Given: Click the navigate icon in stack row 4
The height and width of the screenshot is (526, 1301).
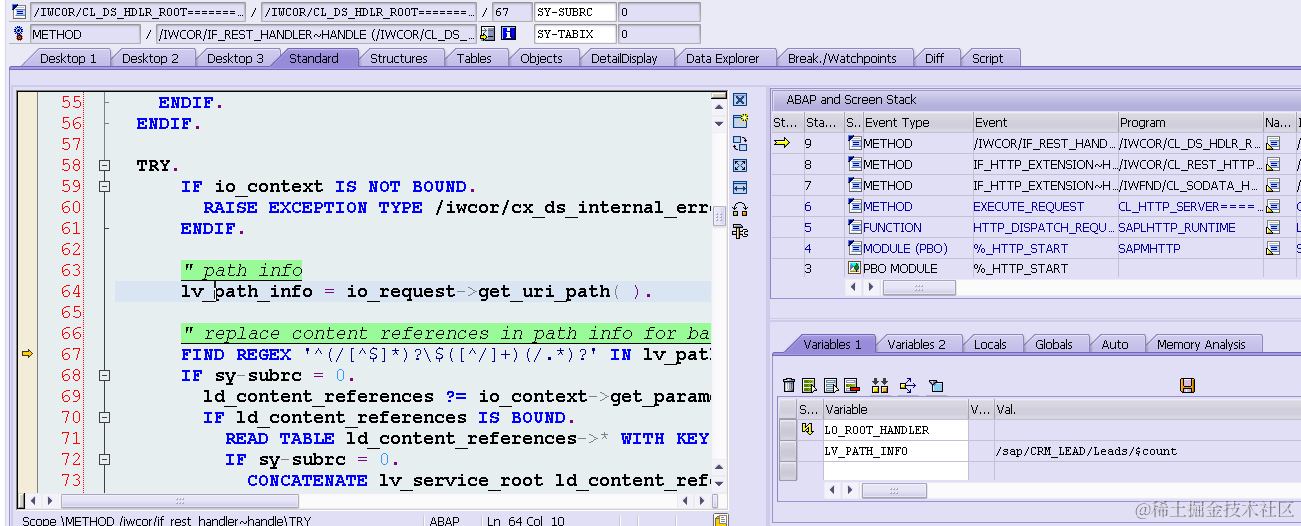Looking at the screenshot, I should coord(1273,248).
